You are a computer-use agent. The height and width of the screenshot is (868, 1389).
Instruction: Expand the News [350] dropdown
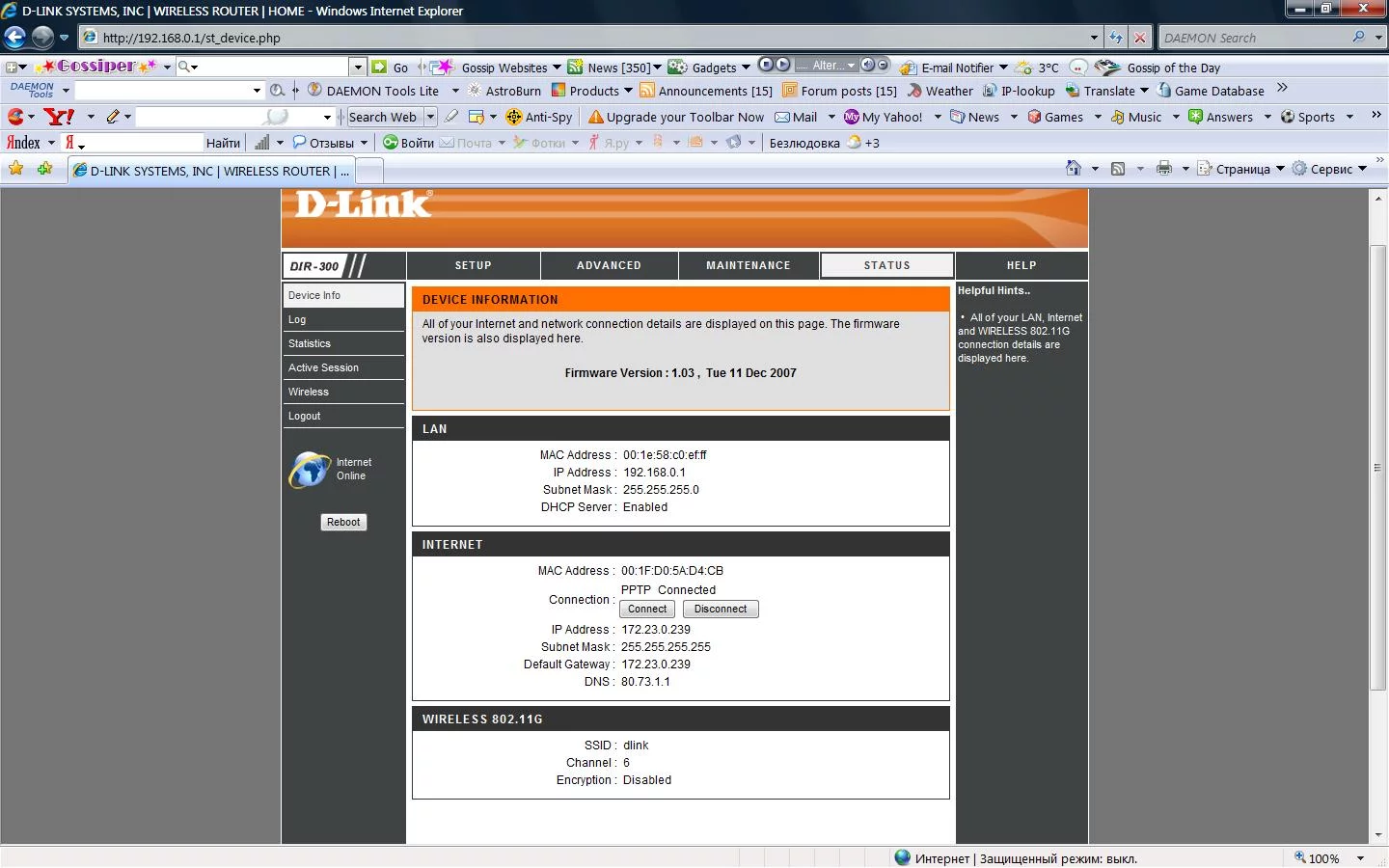tap(657, 68)
